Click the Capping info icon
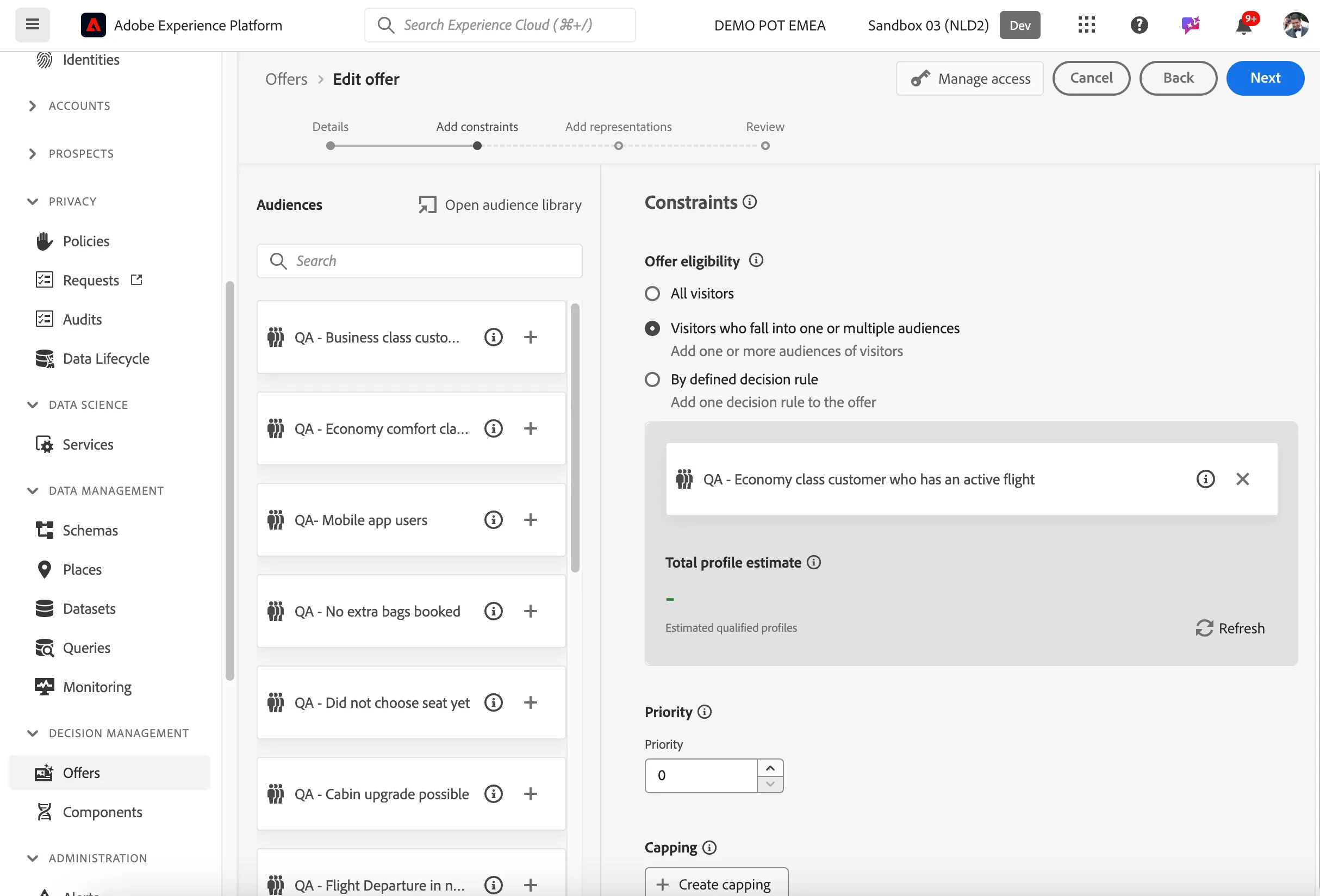 pos(709,847)
